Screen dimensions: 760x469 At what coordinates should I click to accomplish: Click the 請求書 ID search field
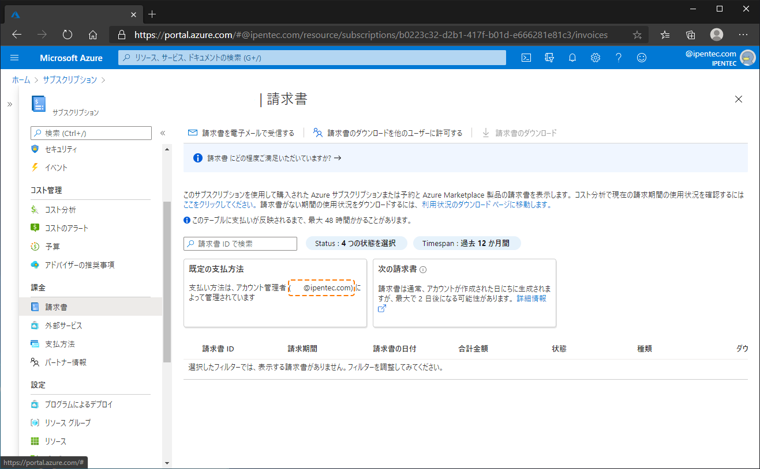[240, 244]
